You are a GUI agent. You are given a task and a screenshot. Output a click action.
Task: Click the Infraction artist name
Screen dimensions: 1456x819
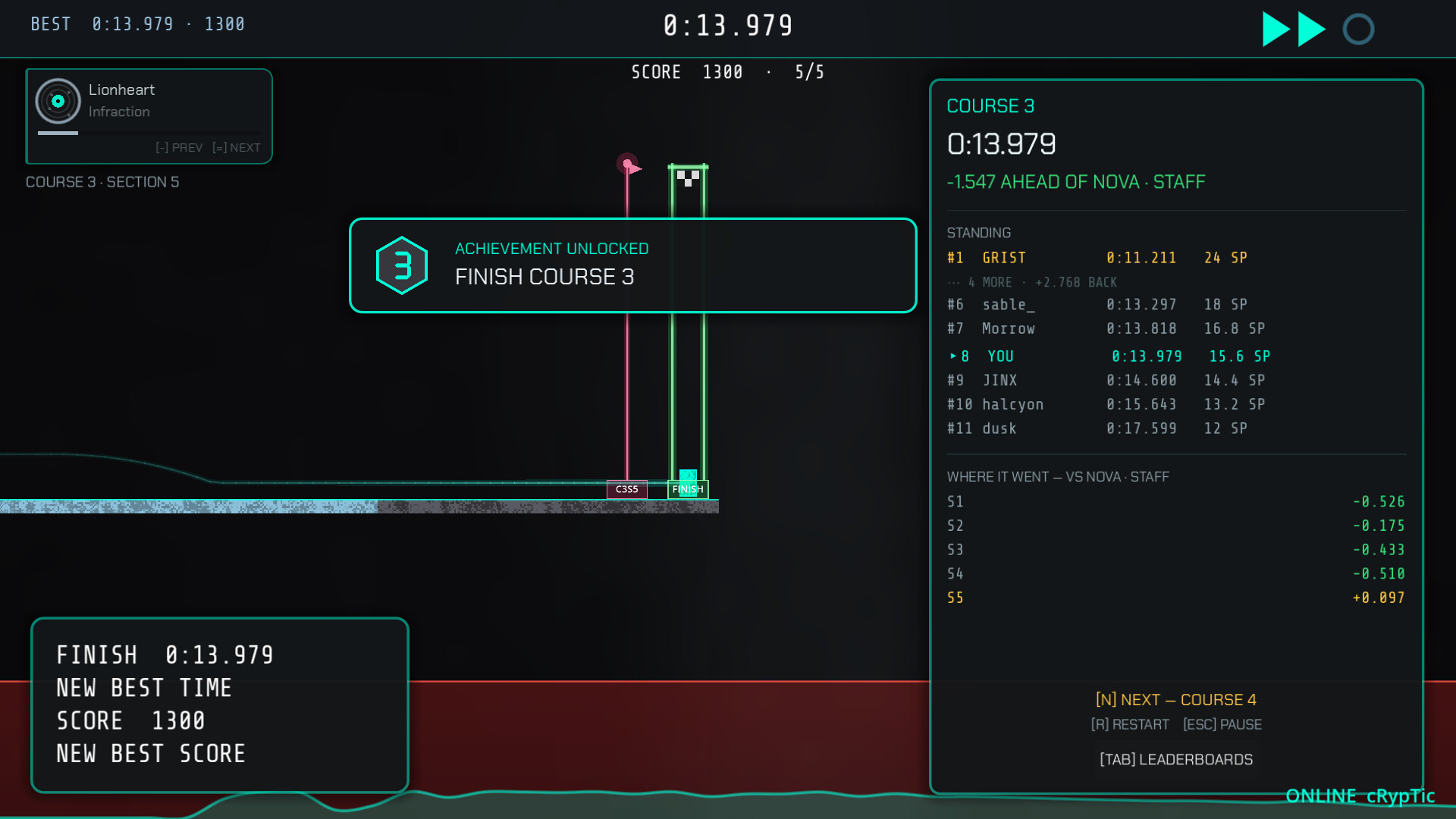[119, 111]
